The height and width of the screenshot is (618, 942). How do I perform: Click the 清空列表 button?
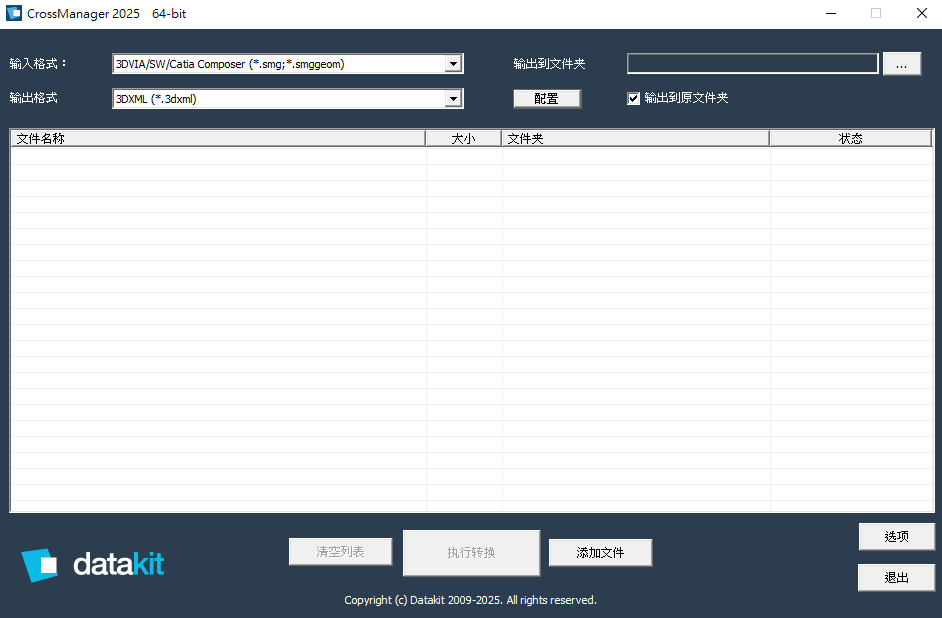340,551
